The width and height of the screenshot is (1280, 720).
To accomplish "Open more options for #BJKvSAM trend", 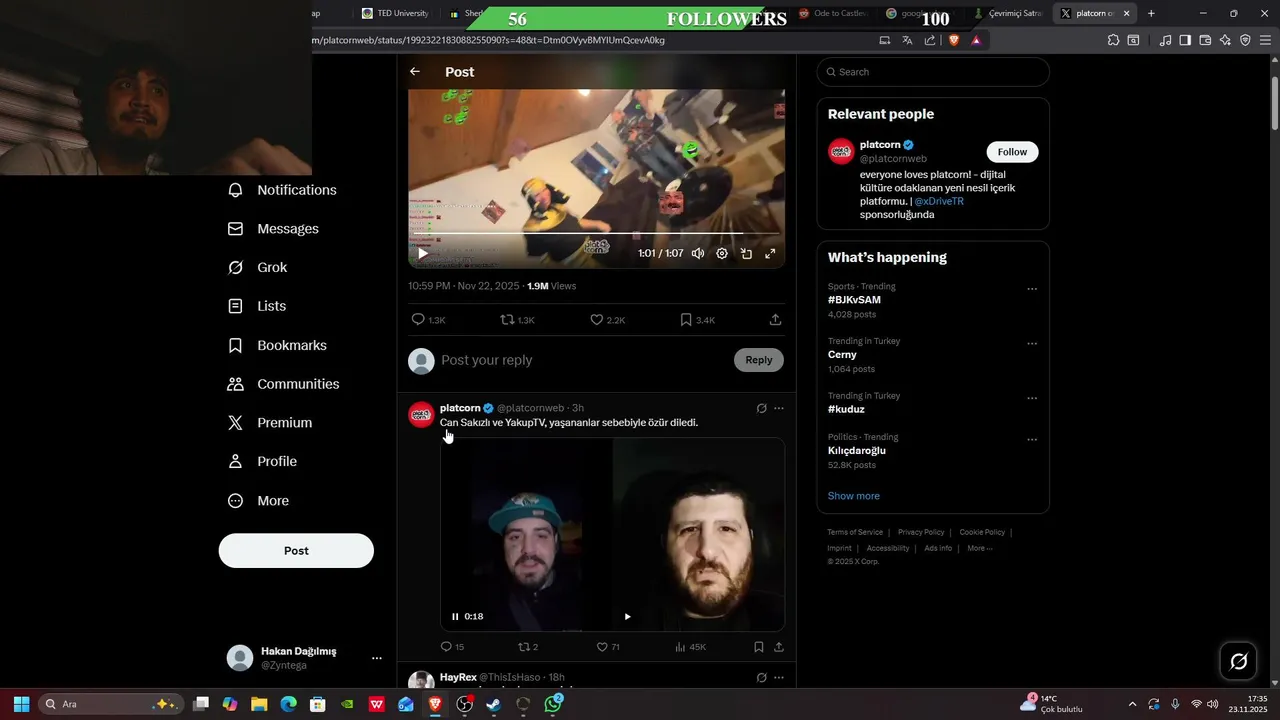I will [x=1032, y=290].
